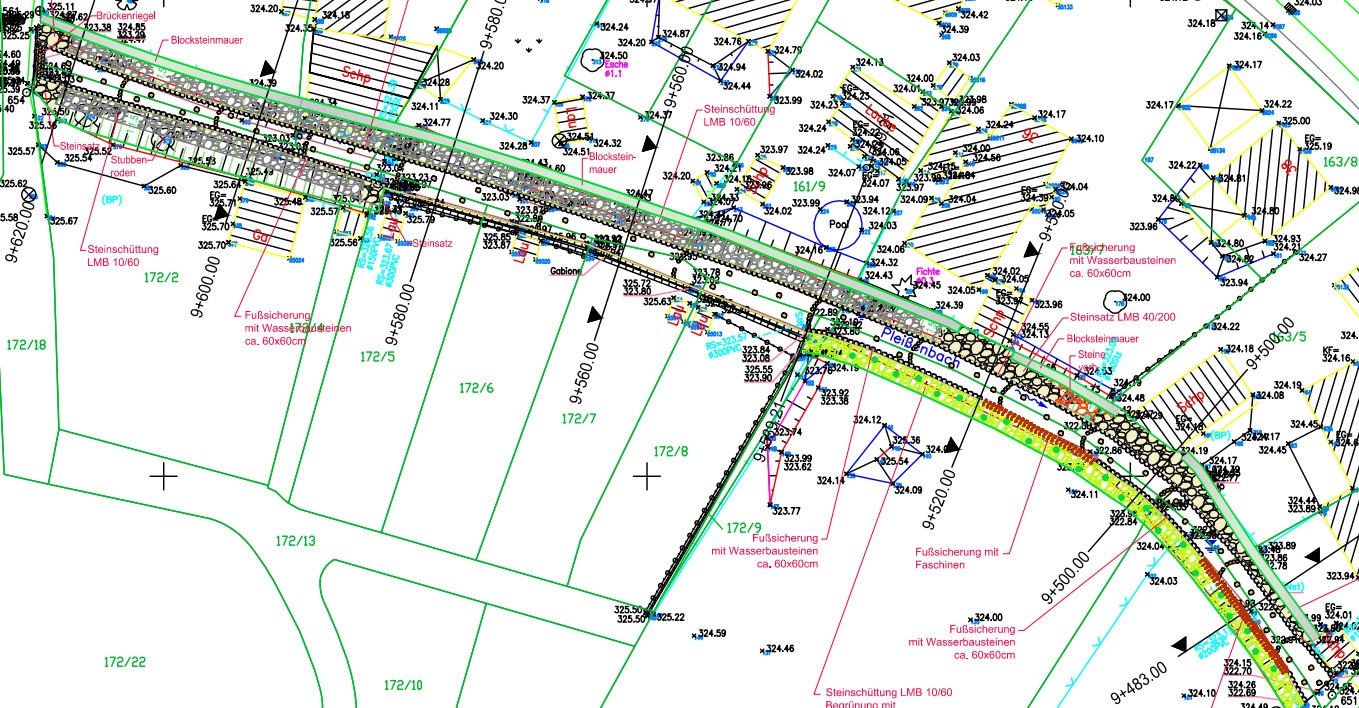Select the crossed square symbol above 324.18
Image resolution: width=1359 pixels, height=708 pixels.
pos(1220,13)
